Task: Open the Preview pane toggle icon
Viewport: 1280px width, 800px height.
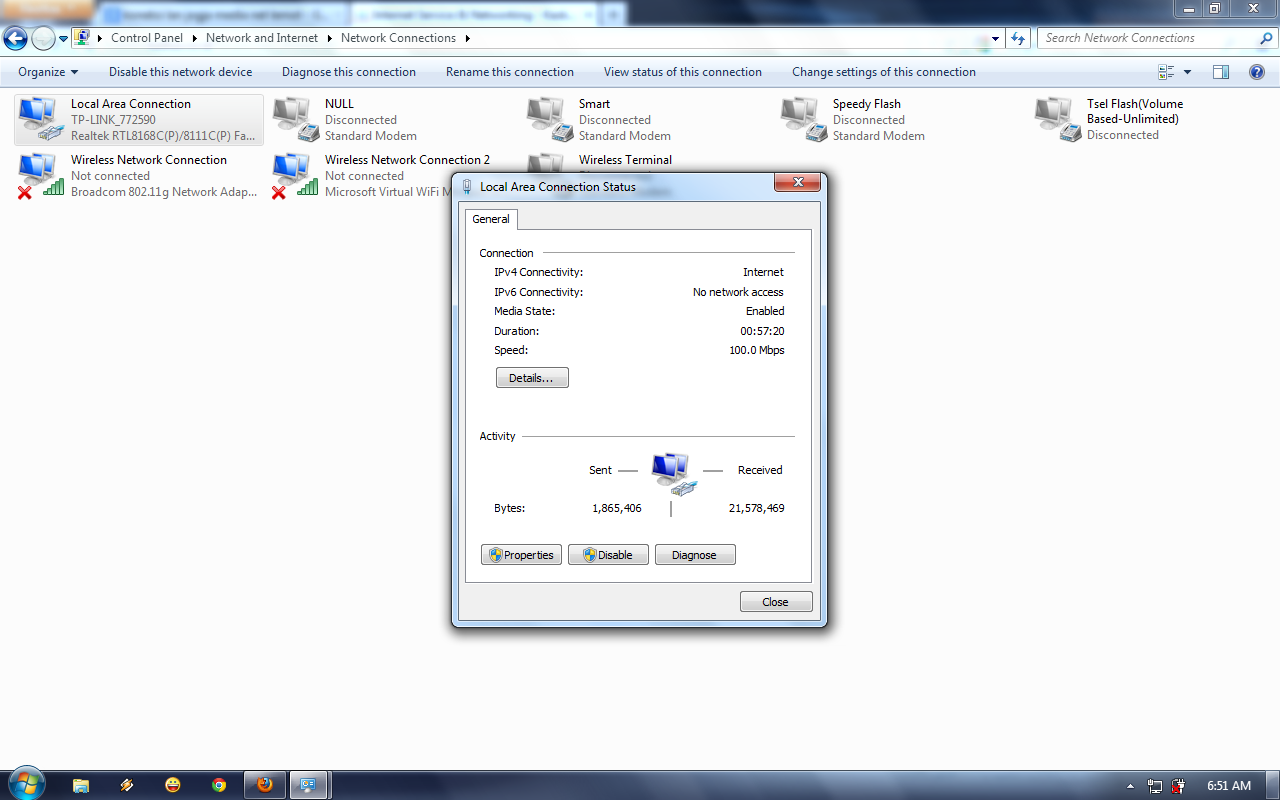Action: [1220, 71]
